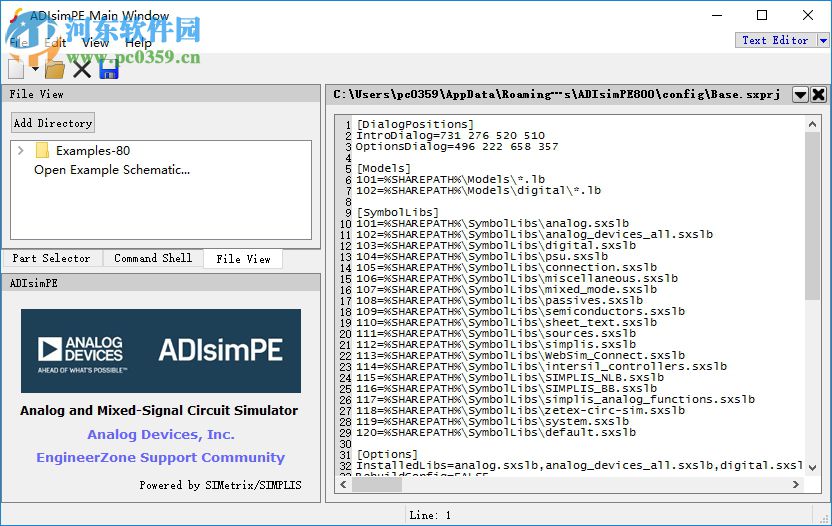The width and height of the screenshot is (832, 526).
Task: Click the [SymbolLibs] section line
Action: click(x=397, y=212)
